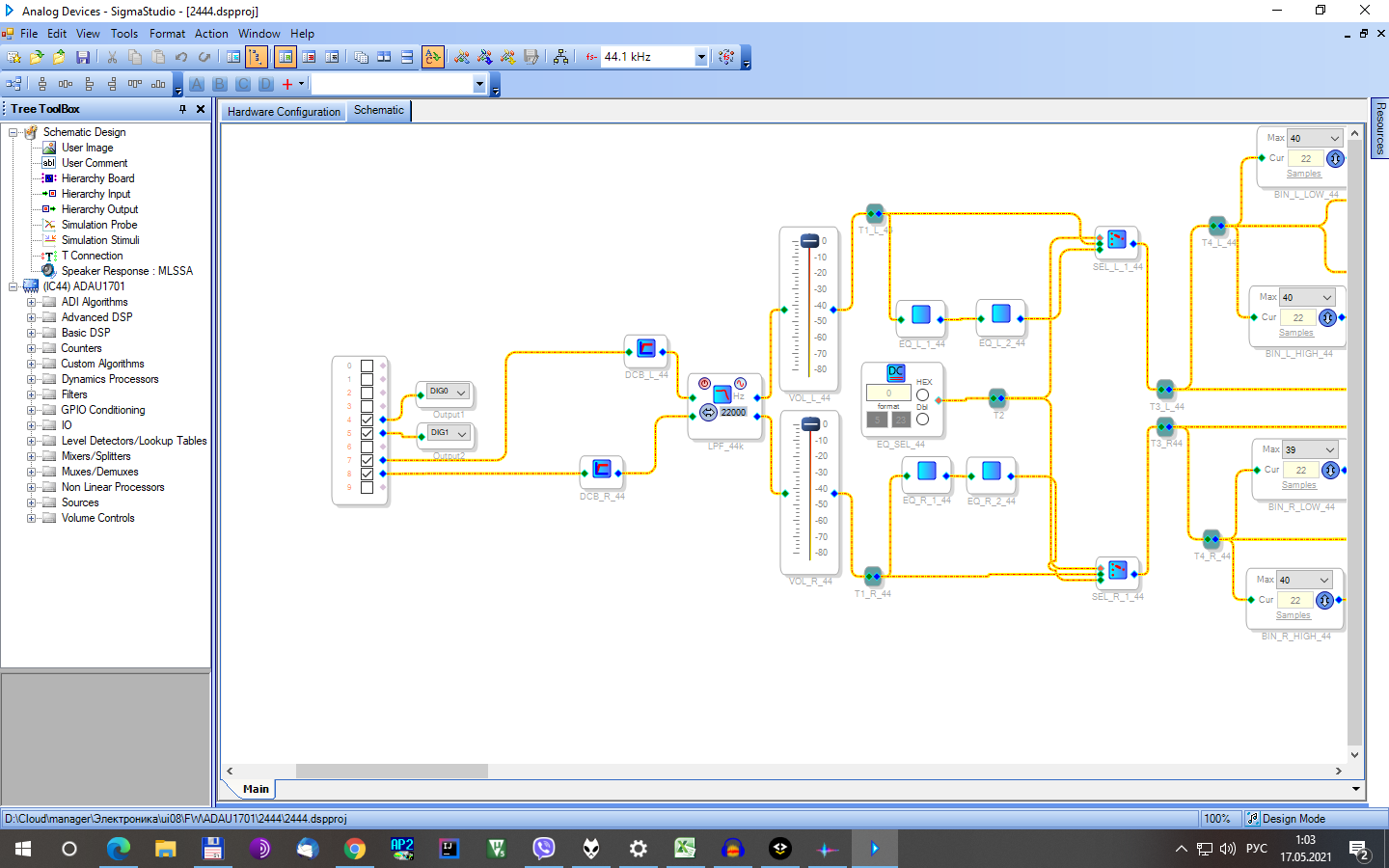Click the highlighted A-C sort arrow icon
The image size is (1389, 868).
[x=433, y=57]
